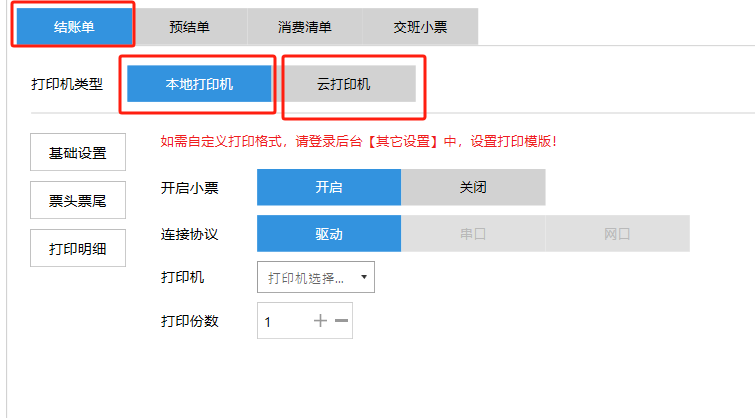Select 串口 connection protocol
Viewport: 755px width, 418px height.
[x=473, y=234]
